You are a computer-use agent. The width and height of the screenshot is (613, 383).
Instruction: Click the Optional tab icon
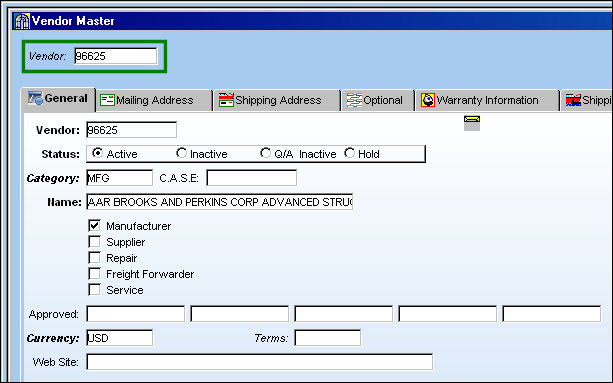354,100
